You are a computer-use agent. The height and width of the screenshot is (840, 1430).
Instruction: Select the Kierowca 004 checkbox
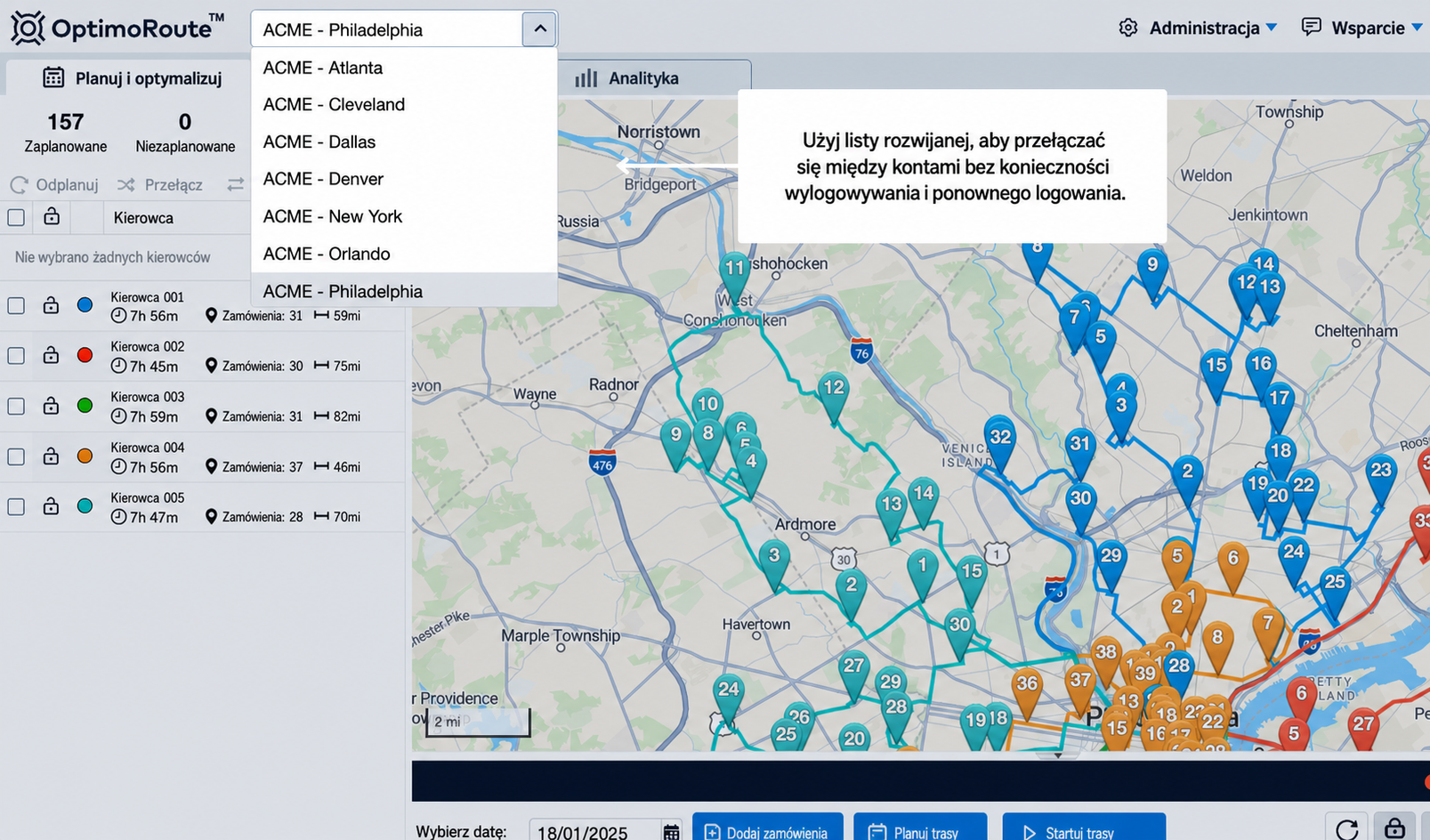[16, 456]
